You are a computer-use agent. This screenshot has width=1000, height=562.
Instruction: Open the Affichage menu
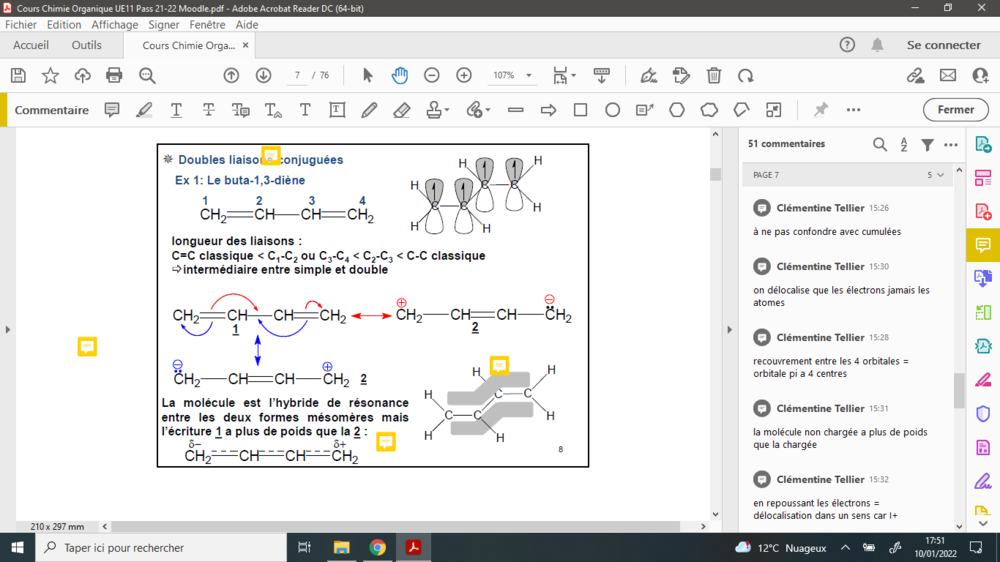click(x=115, y=25)
